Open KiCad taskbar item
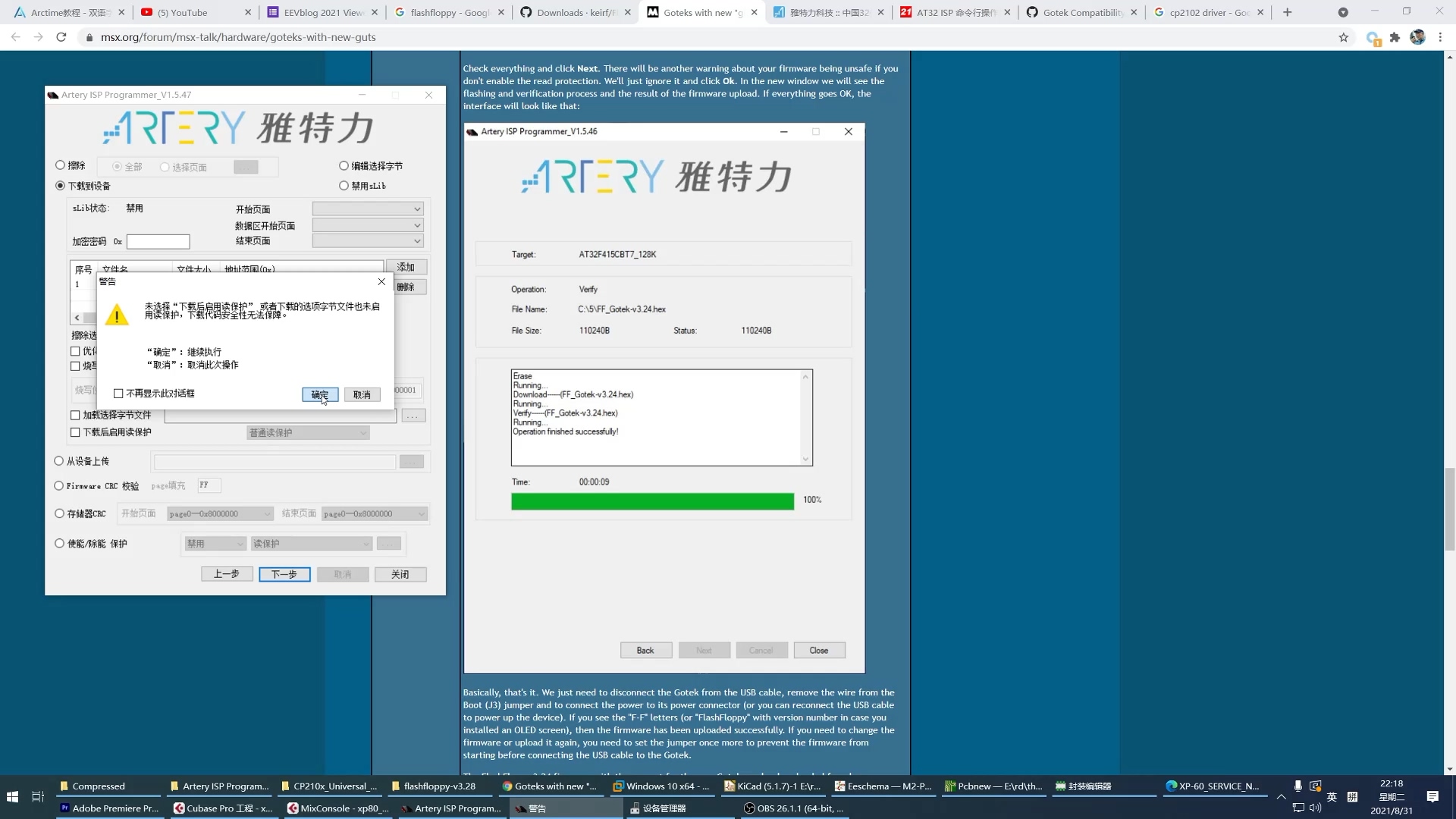The height and width of the screenshot is (819, 1456). (x=773, y=786)
